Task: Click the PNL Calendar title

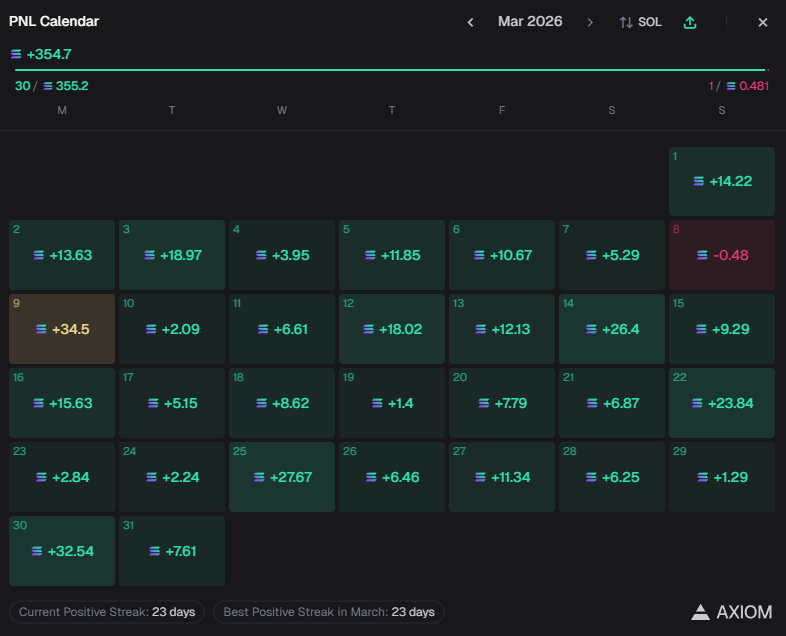Action: (x=54, y=22)
